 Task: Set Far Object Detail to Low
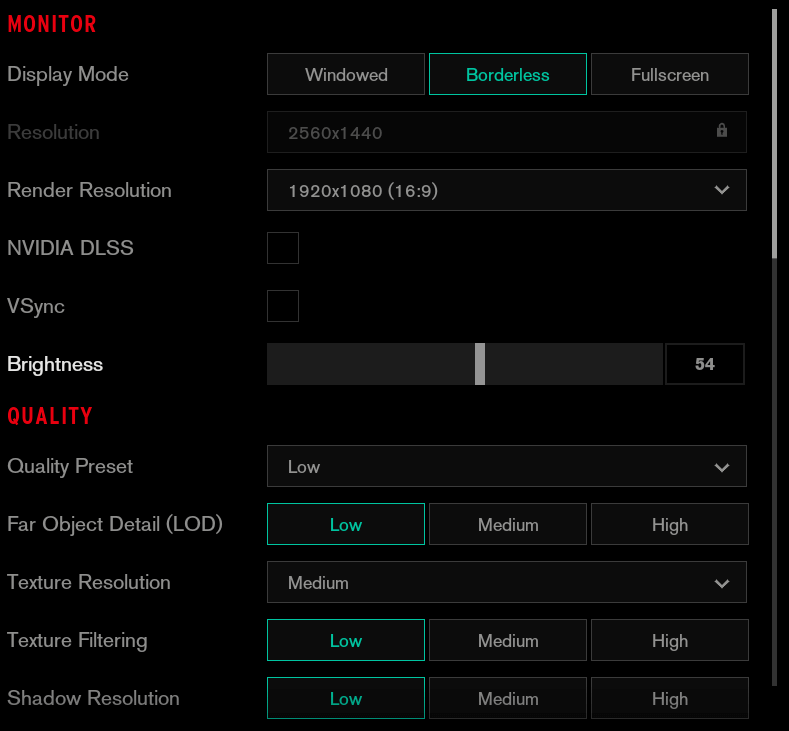(346, 524)
